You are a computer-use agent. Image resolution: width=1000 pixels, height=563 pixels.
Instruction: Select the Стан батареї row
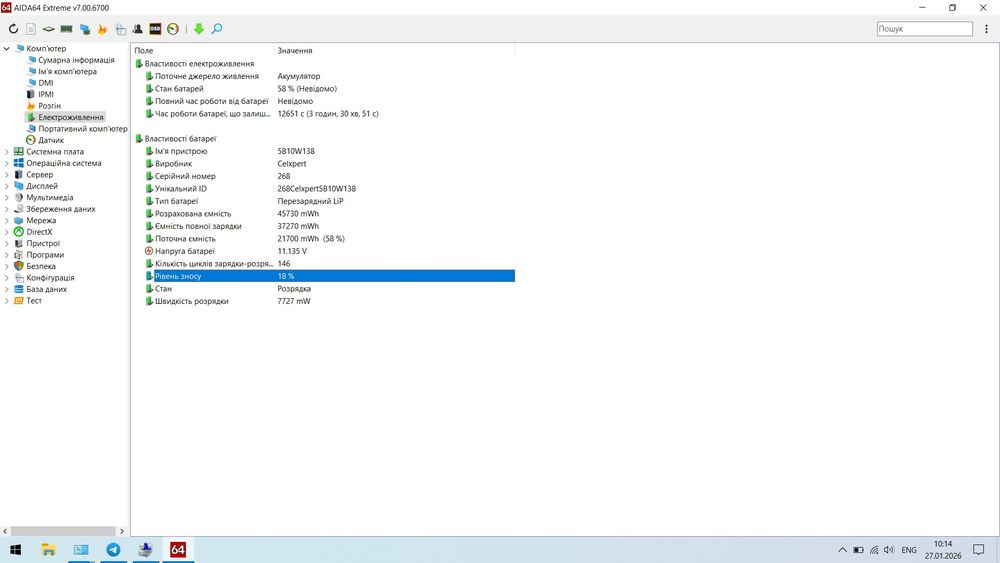(x=324, y=89)
